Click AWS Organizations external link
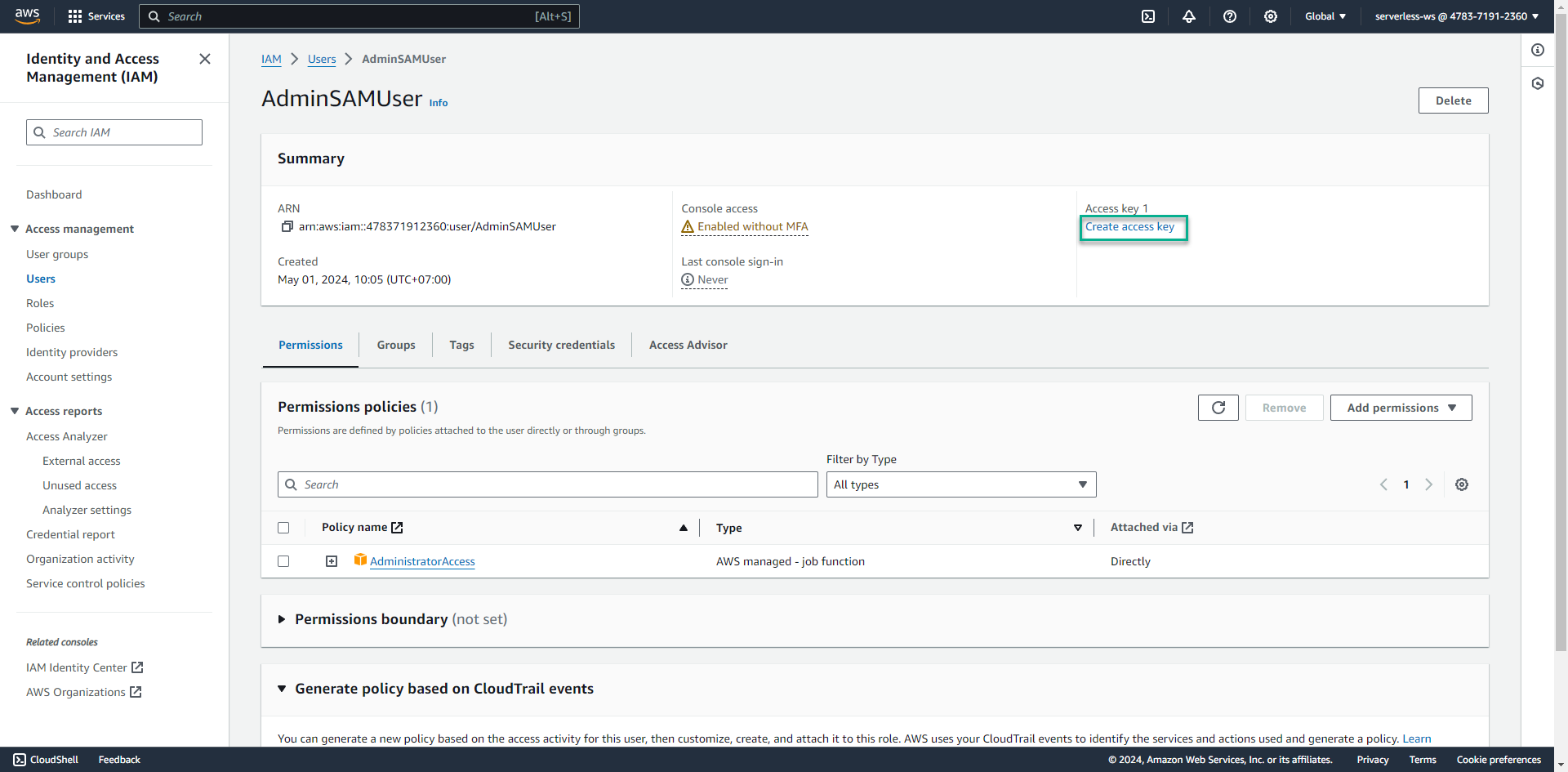Viewport: 1568px width, 772px height. (84, 692)
